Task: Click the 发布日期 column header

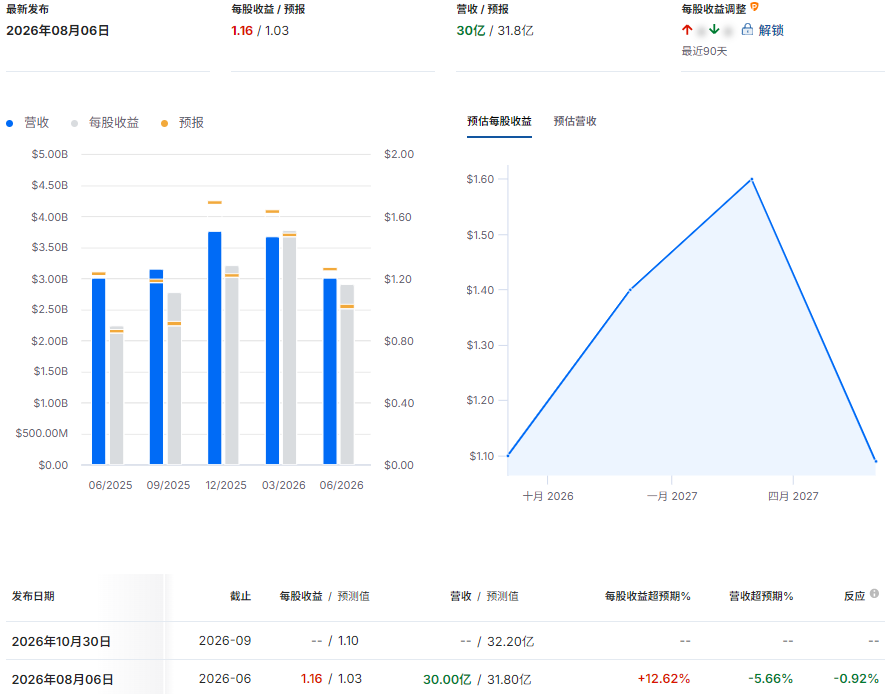Action: [x=33, y=596]
